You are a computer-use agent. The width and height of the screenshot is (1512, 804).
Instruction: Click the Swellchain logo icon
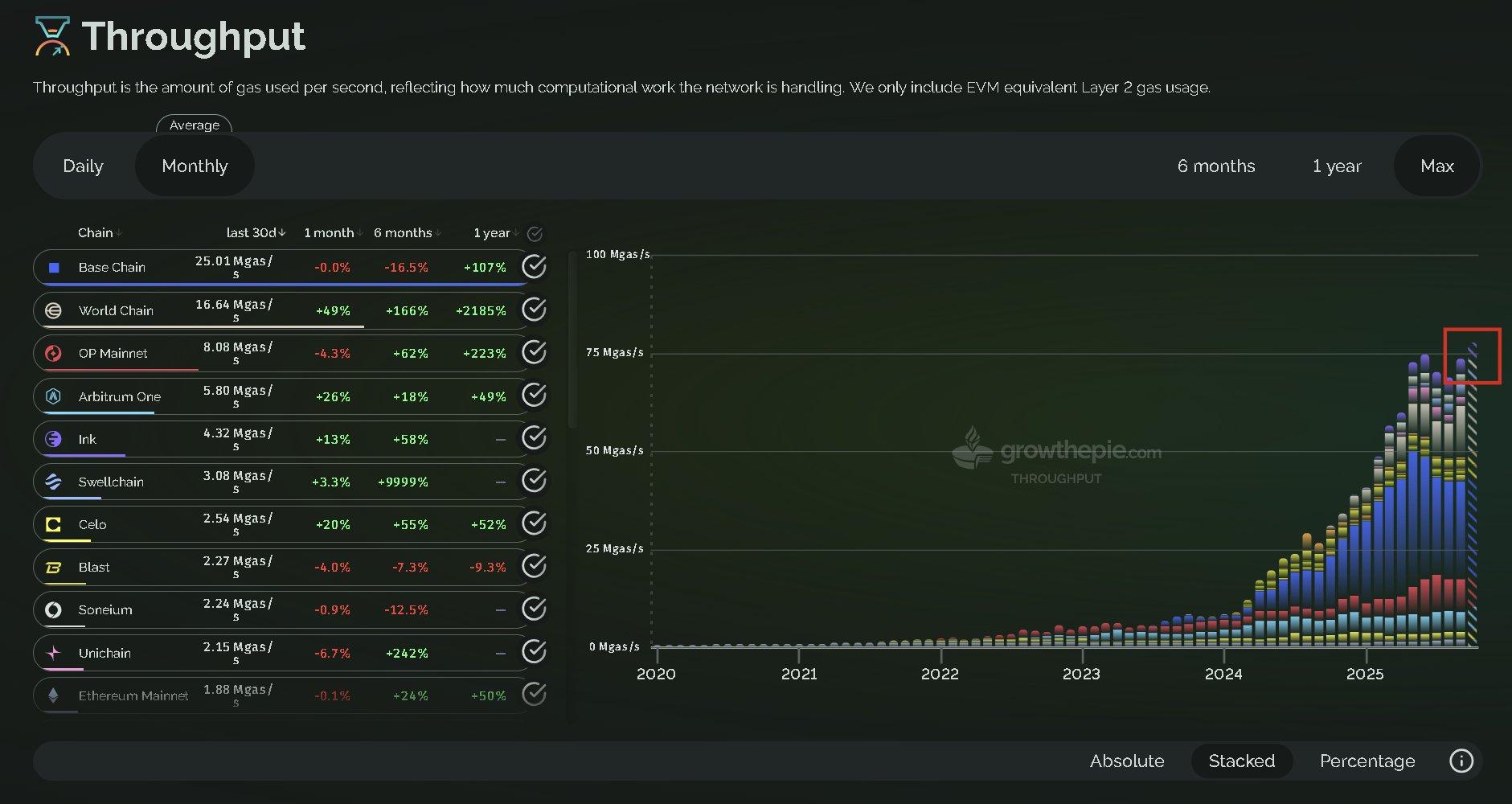click(x=53, y=482)
